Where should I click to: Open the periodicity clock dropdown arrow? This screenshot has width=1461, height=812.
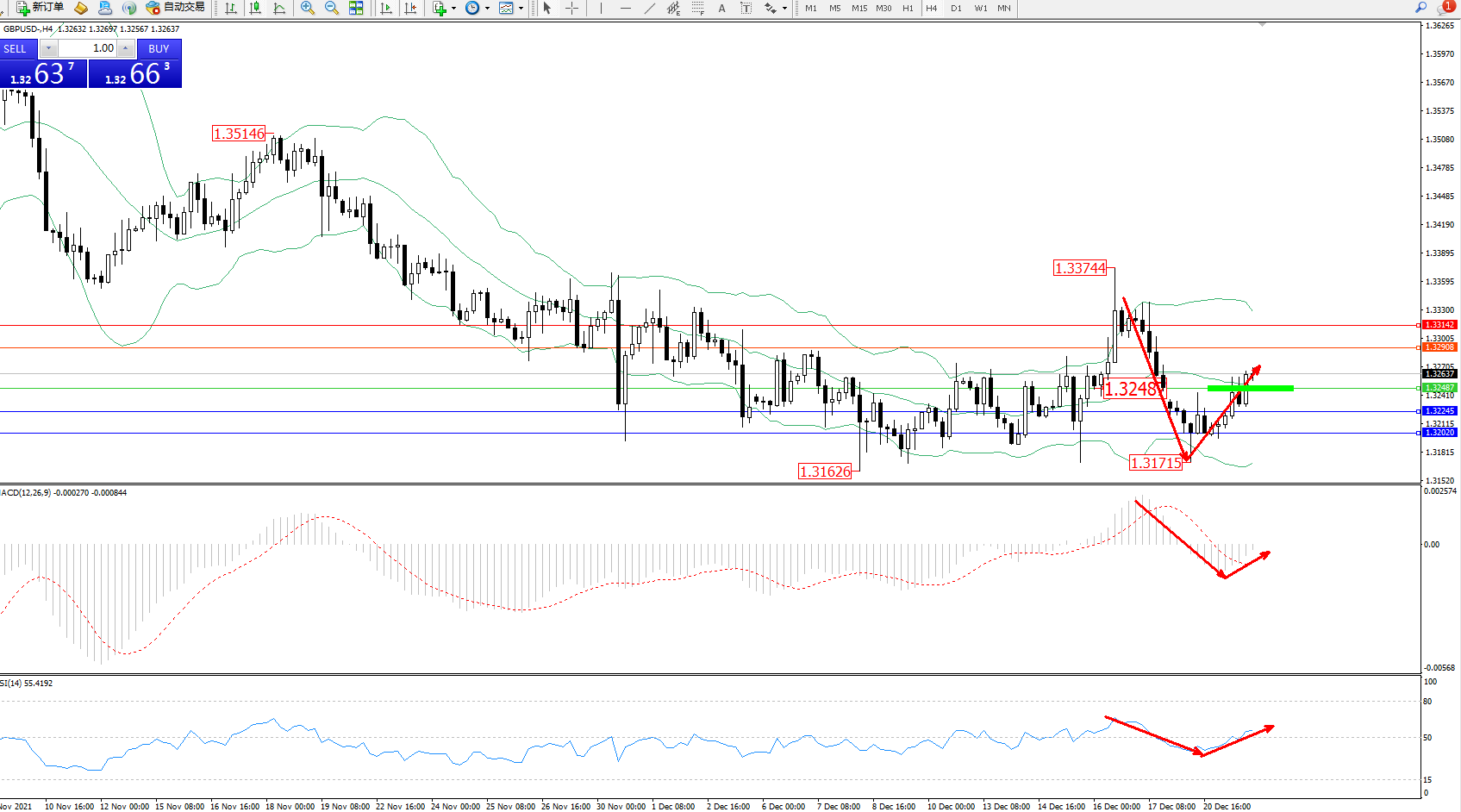click(x=487, y=9)
